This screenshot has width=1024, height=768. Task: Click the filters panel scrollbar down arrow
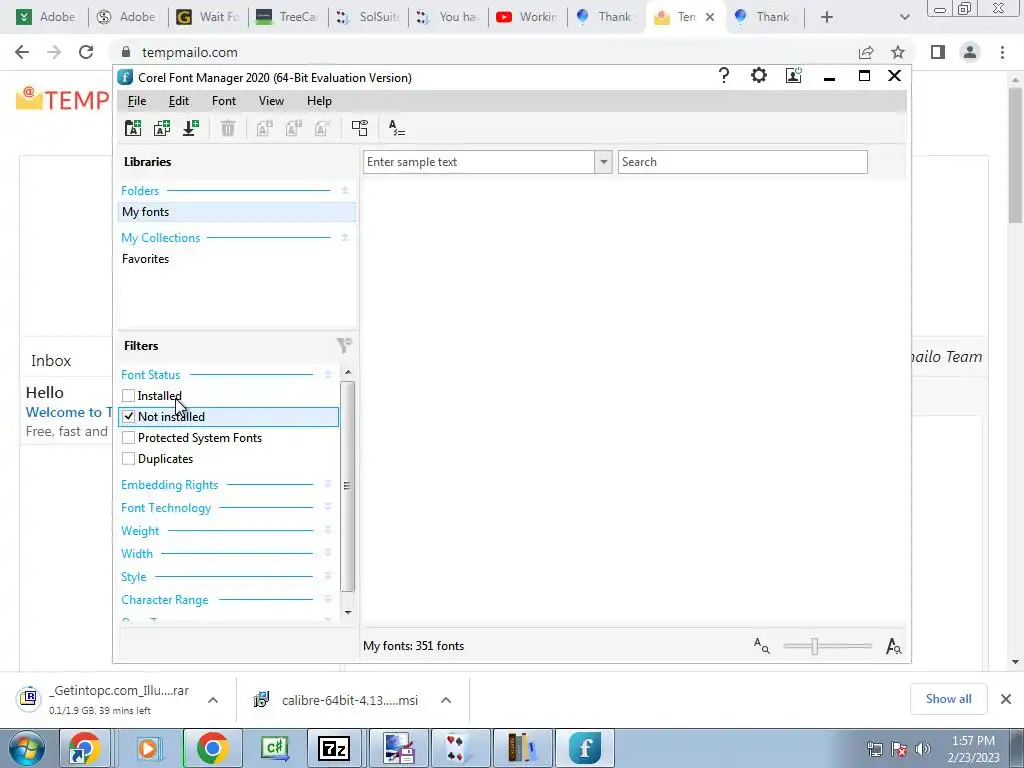348,613
